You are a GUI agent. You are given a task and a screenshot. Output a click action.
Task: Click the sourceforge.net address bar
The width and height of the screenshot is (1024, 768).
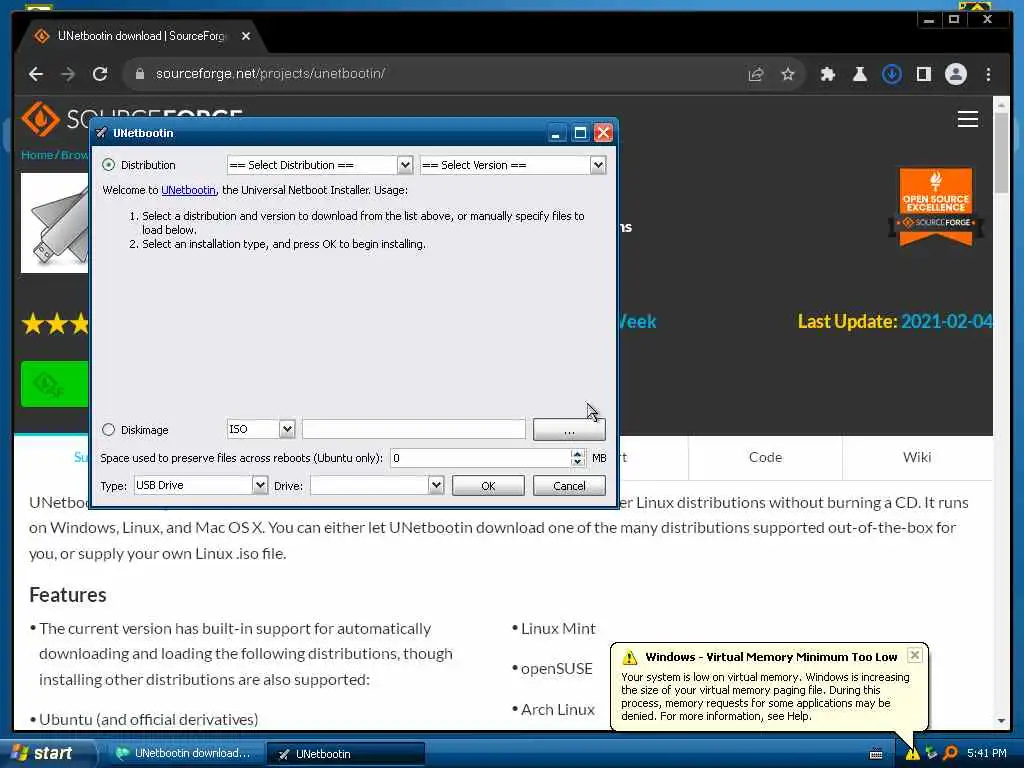pyautogui.click(x=431, y=73)
